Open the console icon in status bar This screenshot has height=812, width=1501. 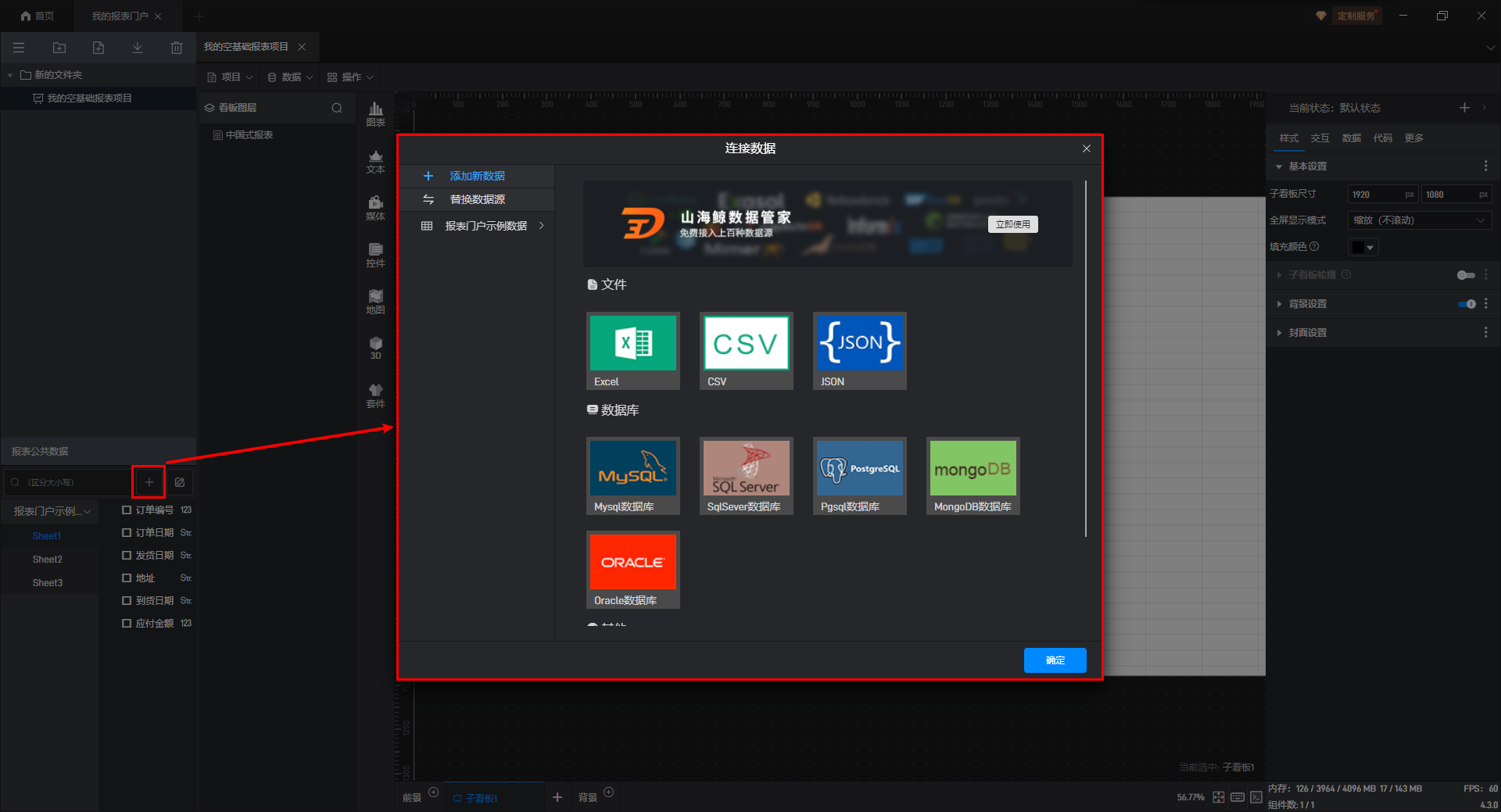tap(1256, 797)
